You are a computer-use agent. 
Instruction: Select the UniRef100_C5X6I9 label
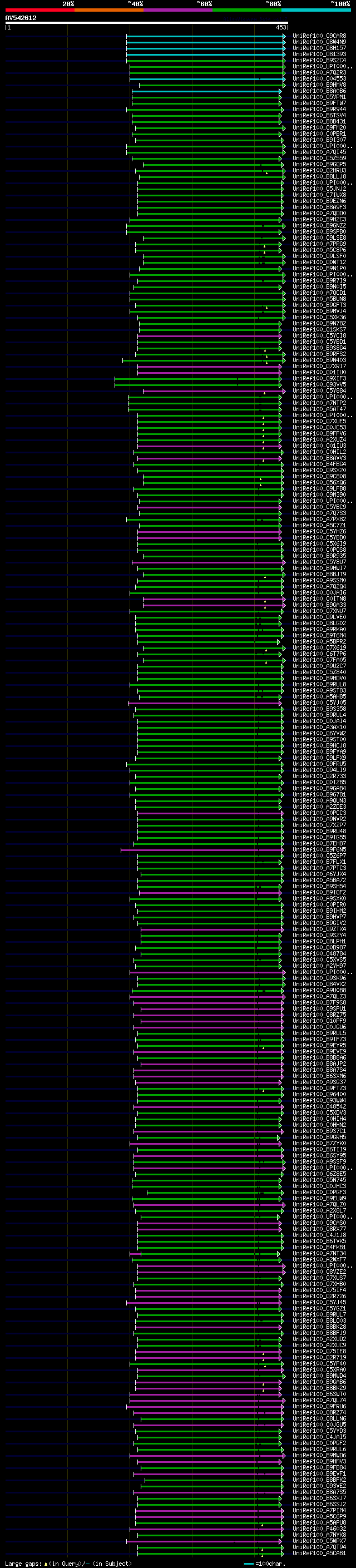pyautogui.click(x=319, y=543)
